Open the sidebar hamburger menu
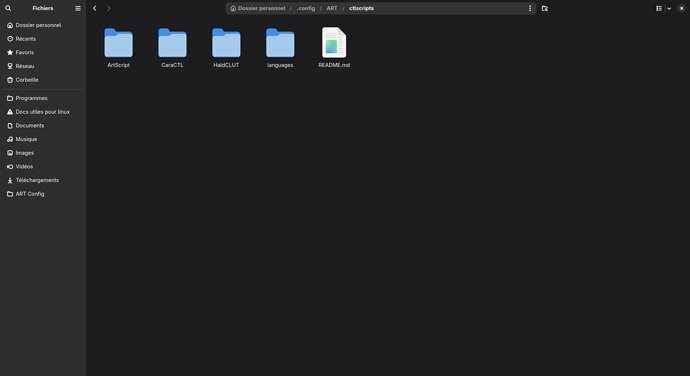The height and width of the screenshot is (376, 690). coord(78,8)
